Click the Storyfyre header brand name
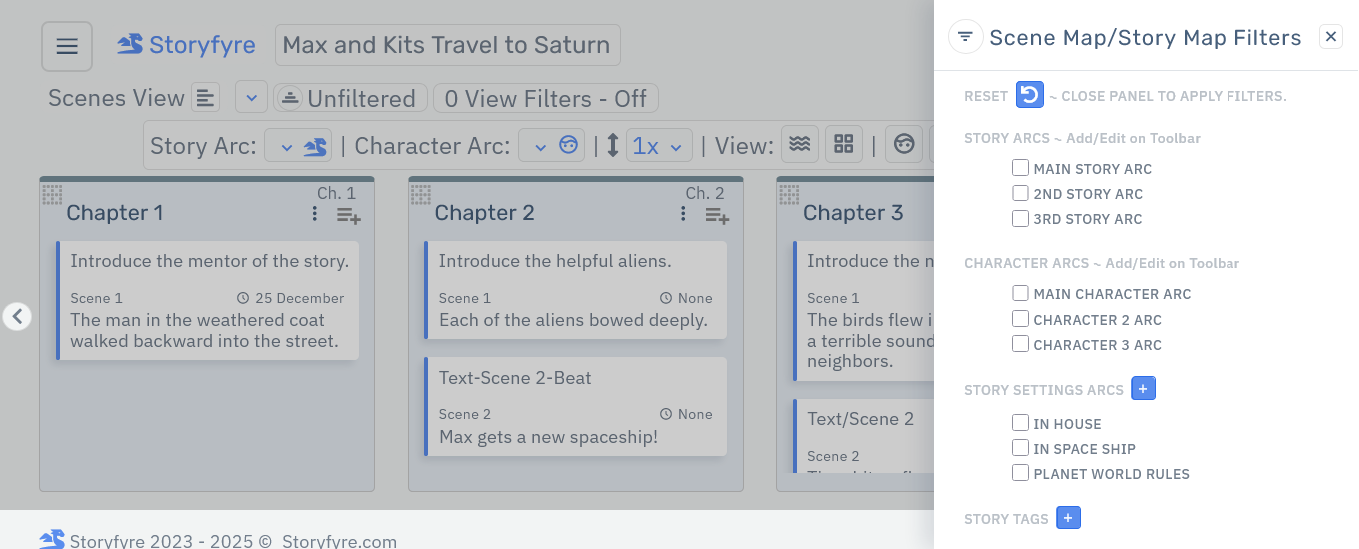Image resolution: width=1359 pixels, height=549 pixels. click(x=202, y=45)
